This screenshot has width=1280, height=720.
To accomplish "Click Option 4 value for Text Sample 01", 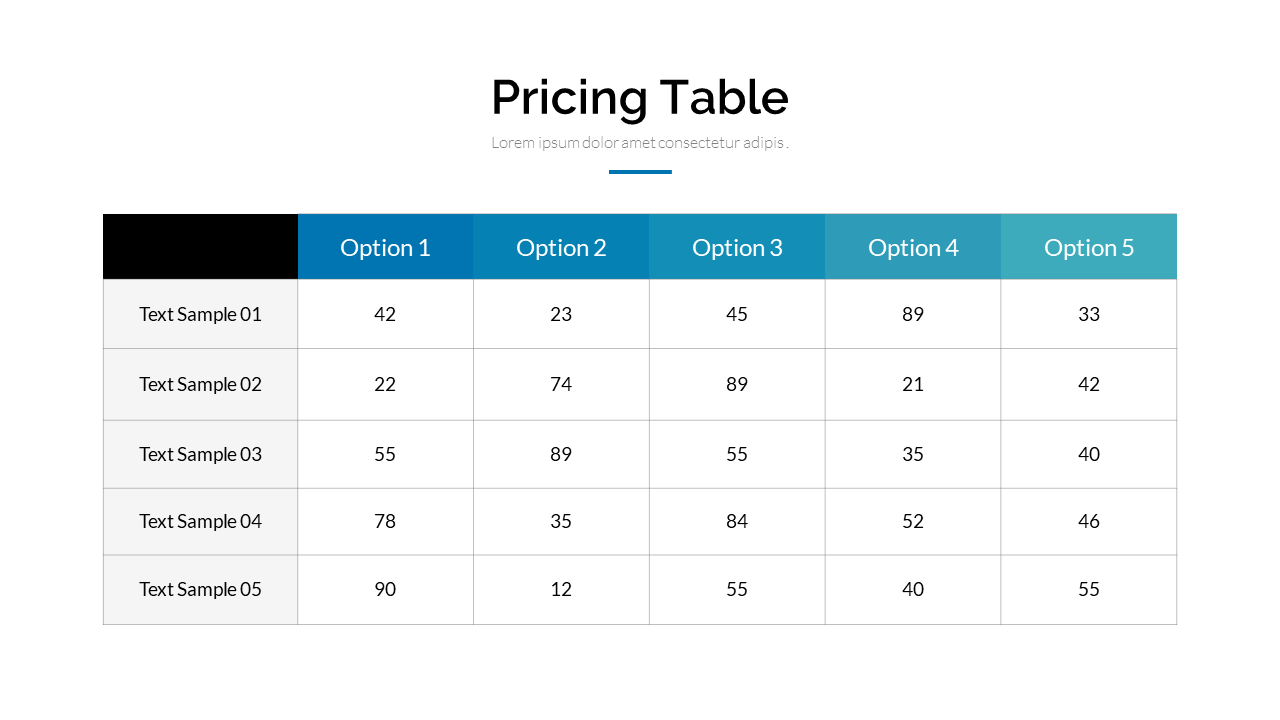I will pos(913,314).
